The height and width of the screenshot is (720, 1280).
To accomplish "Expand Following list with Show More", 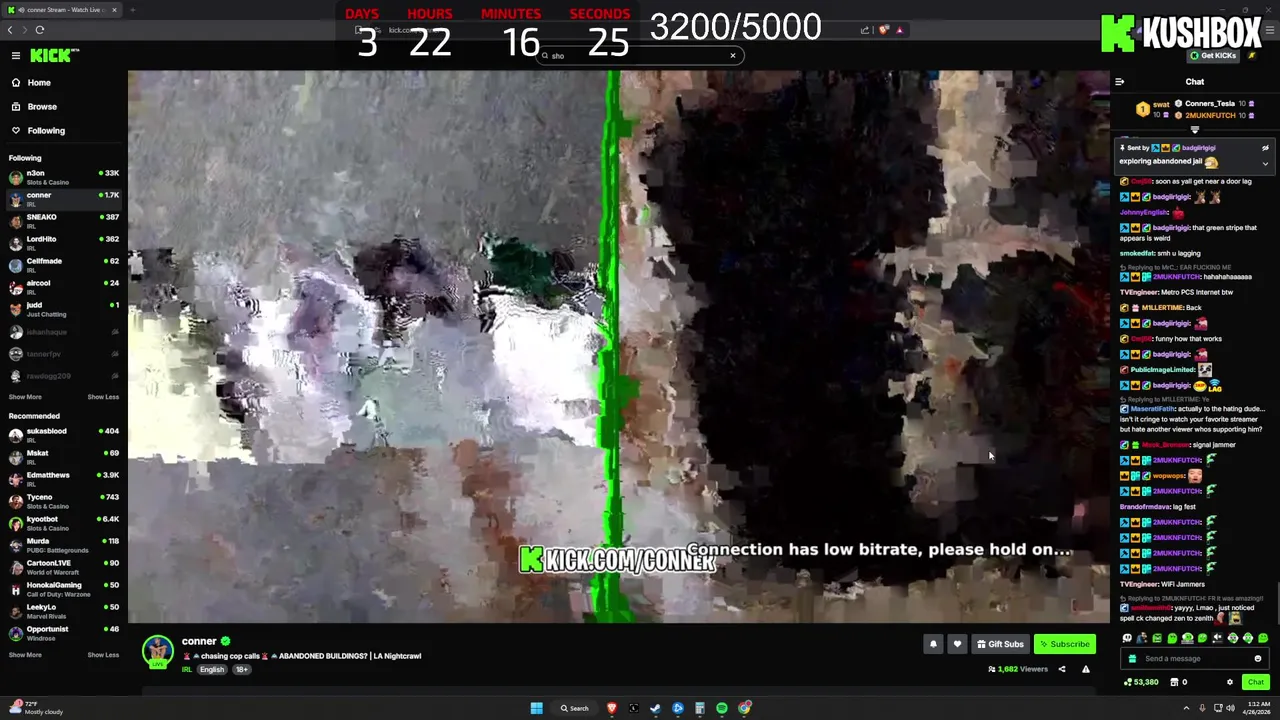I will pos(25,397).
